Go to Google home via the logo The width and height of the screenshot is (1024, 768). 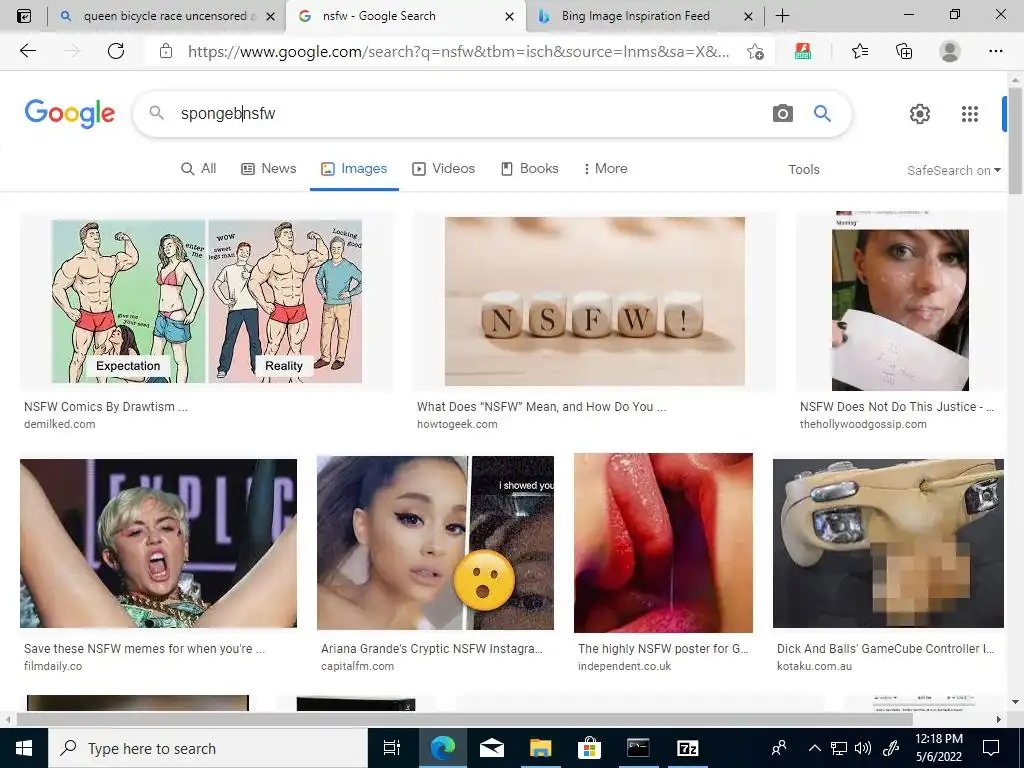pyautogui.click(x=70, y=114)
